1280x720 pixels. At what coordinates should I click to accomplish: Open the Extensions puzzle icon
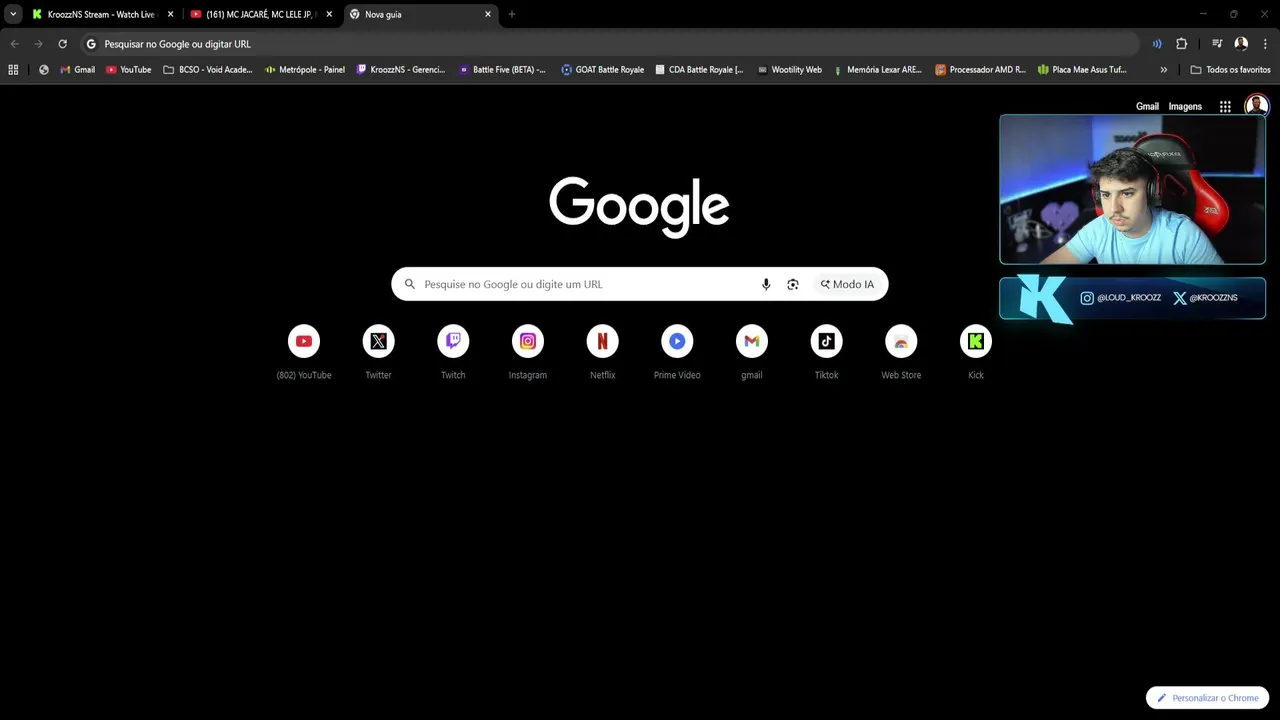(x=1182, y=44)
